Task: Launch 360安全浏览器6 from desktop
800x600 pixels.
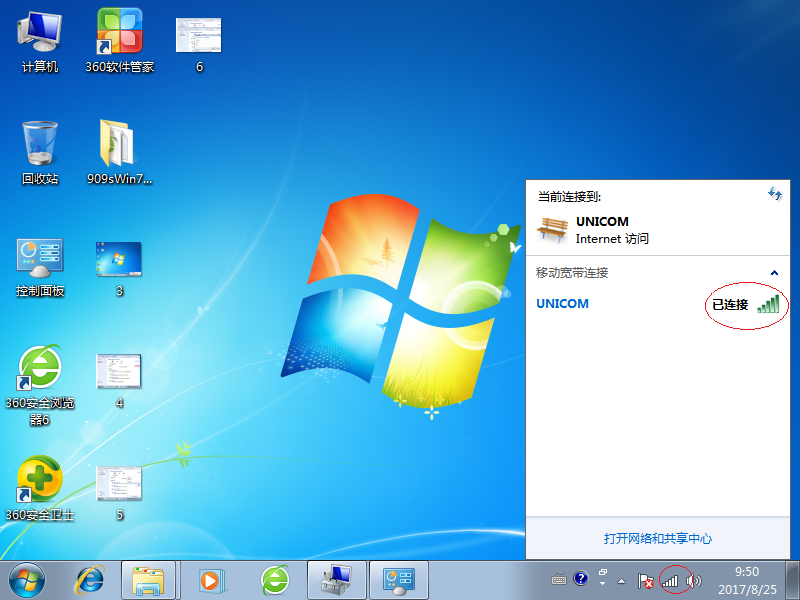Action: click(x=40, y=386)
